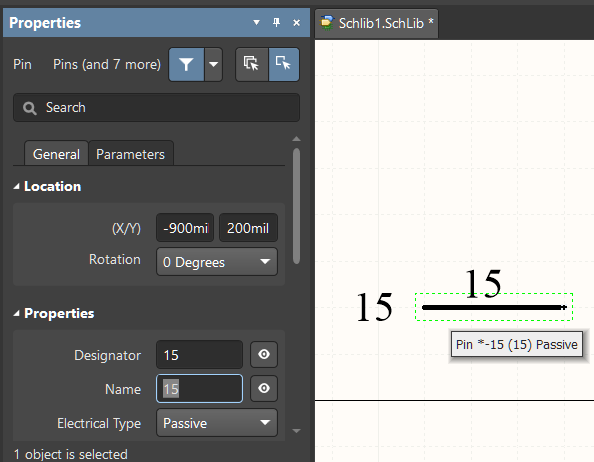Click the Search field
Image resolution: width=594 pixels, height=462 pixels.
pyautogui.click(x=156, y=108)
